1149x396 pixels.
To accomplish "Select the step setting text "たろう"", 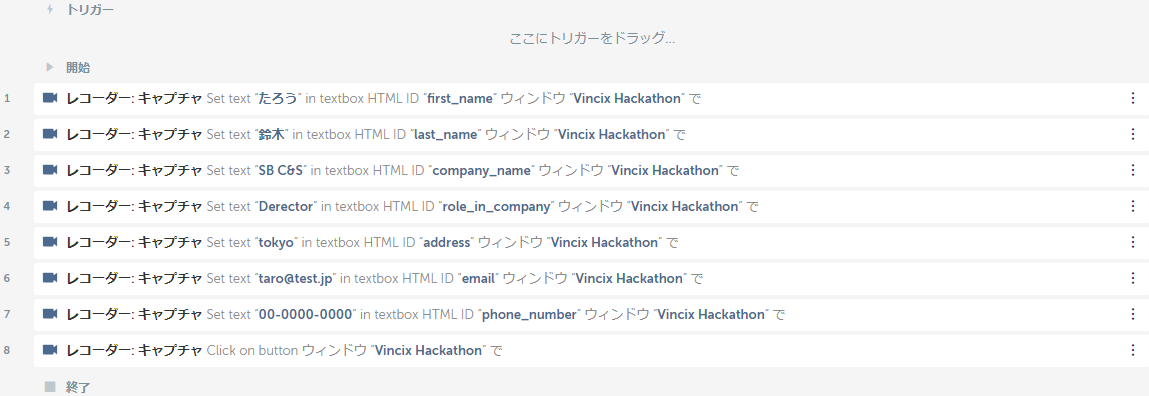I will 280,98.
